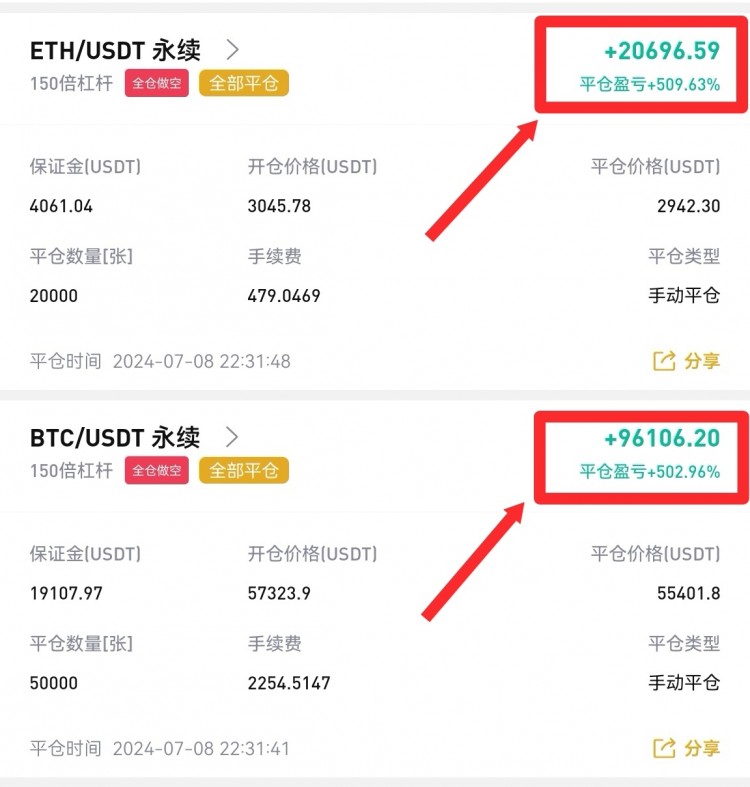This screenshot has width=750, height=787.
Task: Click the 分享 text on the ETH card
Action: coord(702,361)
